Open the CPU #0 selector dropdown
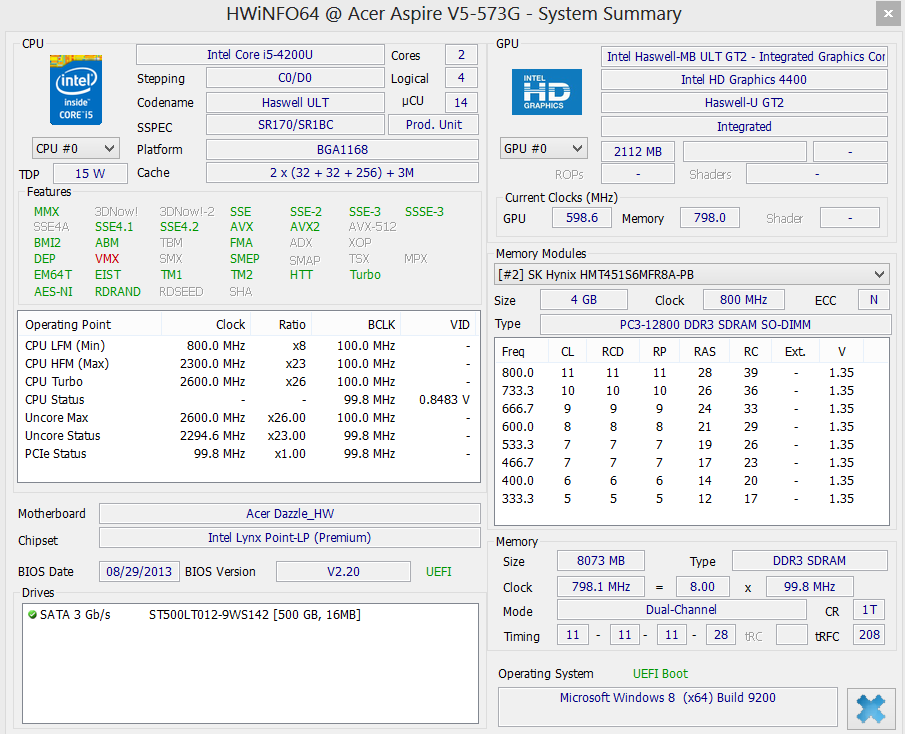905x734 pixels. click(76, 148)
